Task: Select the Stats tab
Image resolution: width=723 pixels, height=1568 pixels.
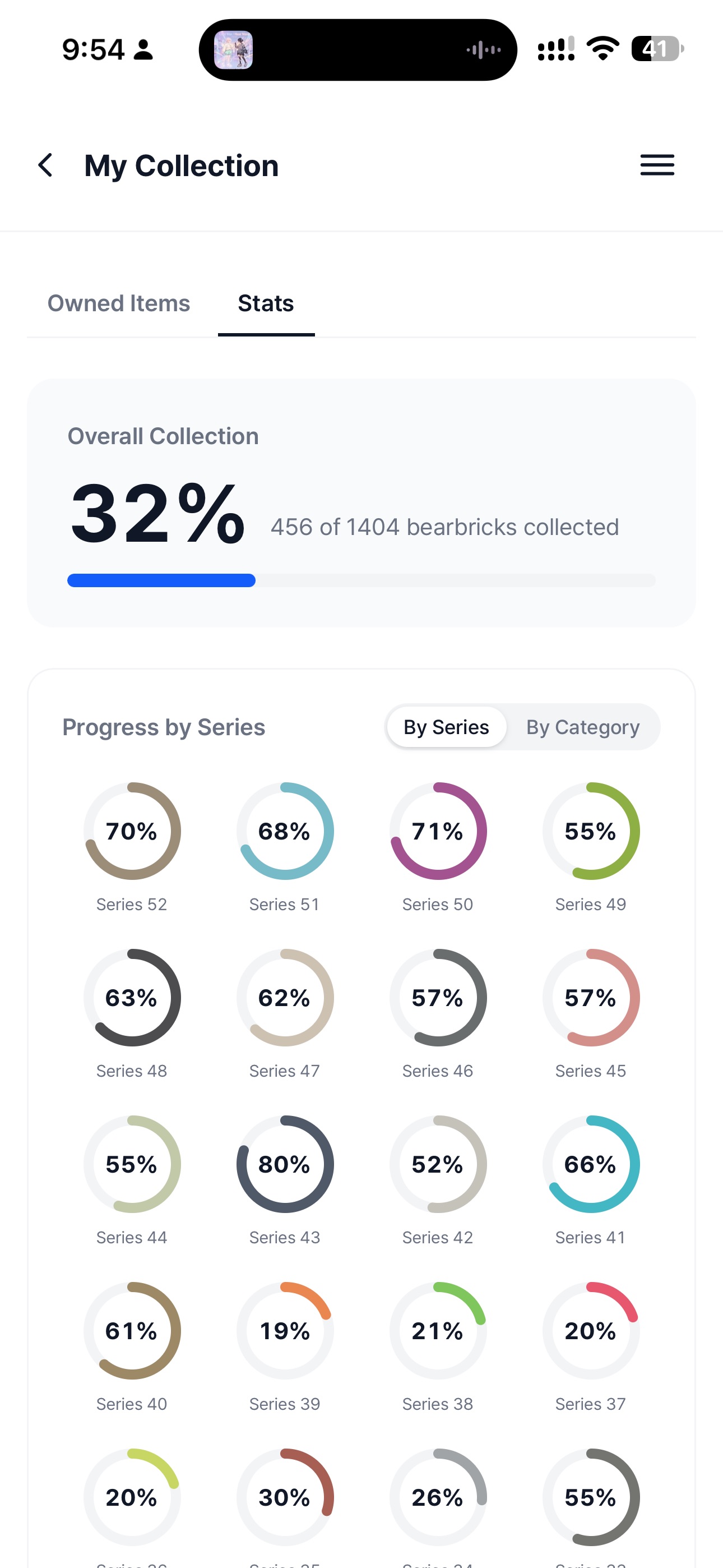Action: pyautogui.click(x=266, y=303)
